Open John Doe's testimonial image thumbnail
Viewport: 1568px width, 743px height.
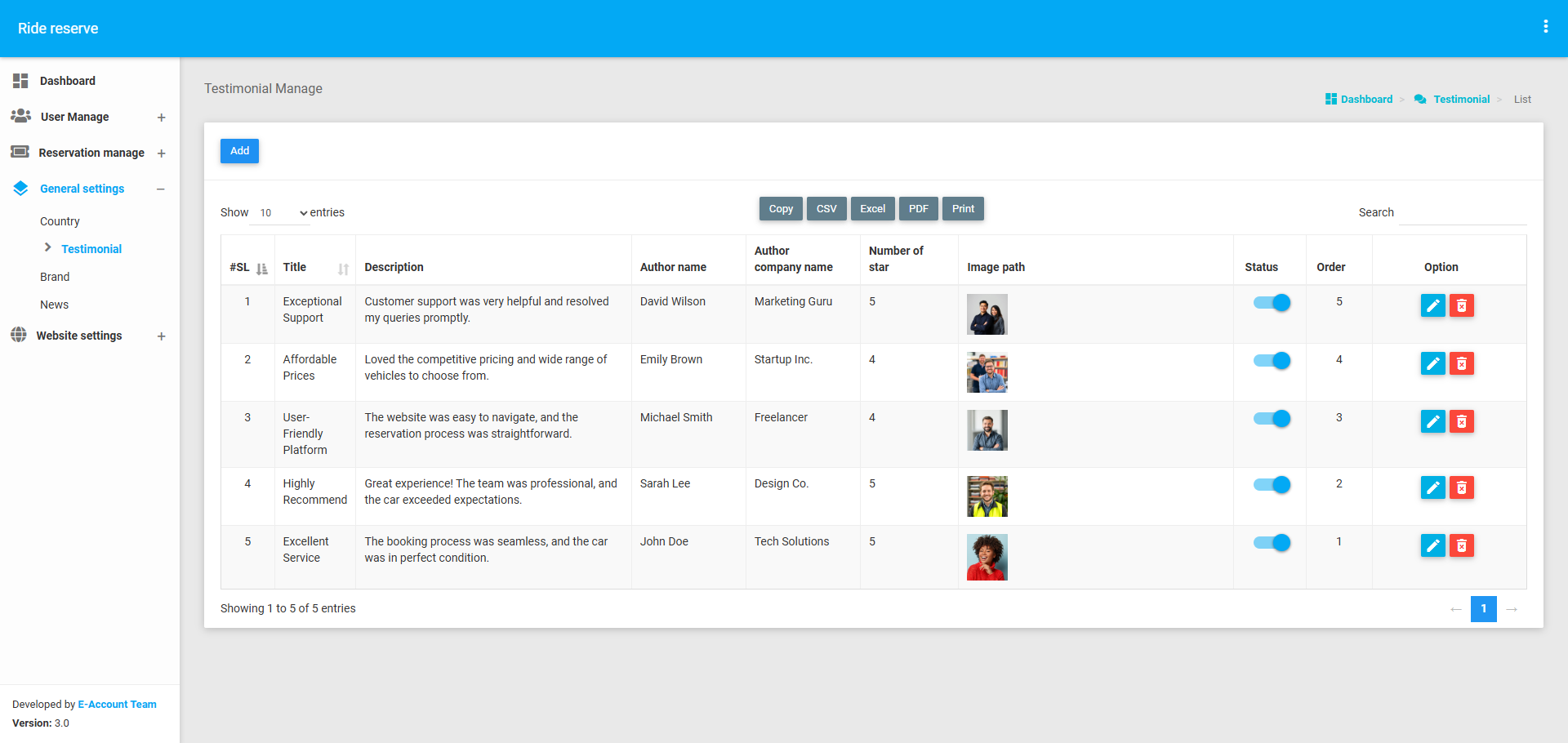click(987, 557)
